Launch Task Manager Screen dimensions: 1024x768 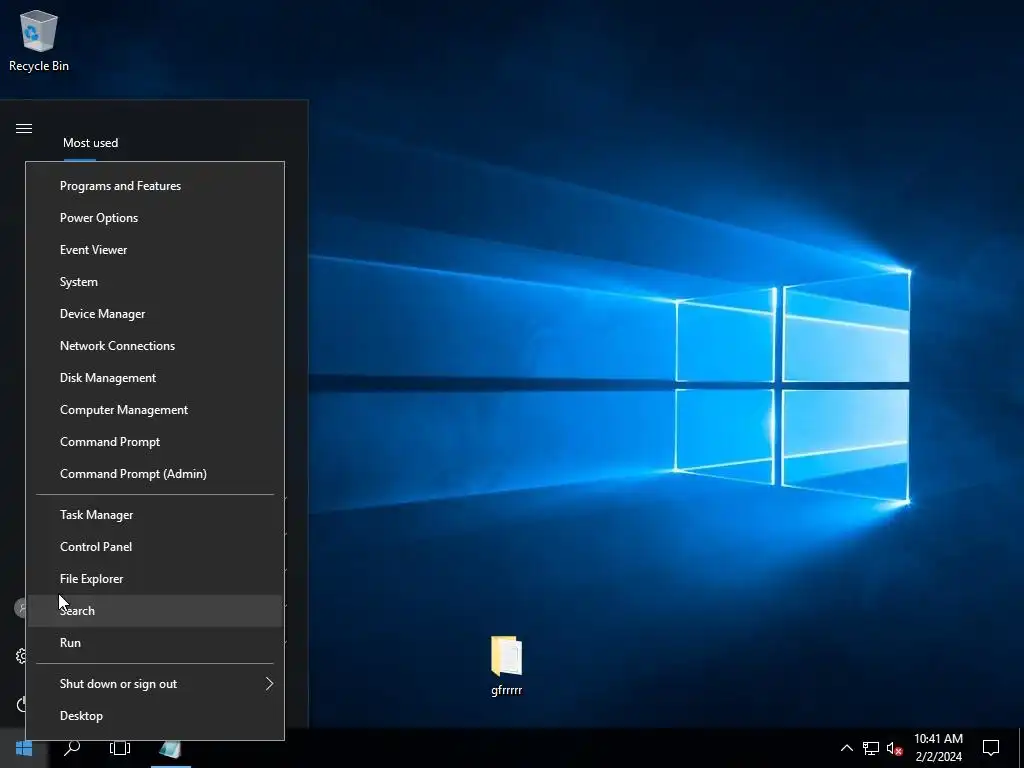155,515
